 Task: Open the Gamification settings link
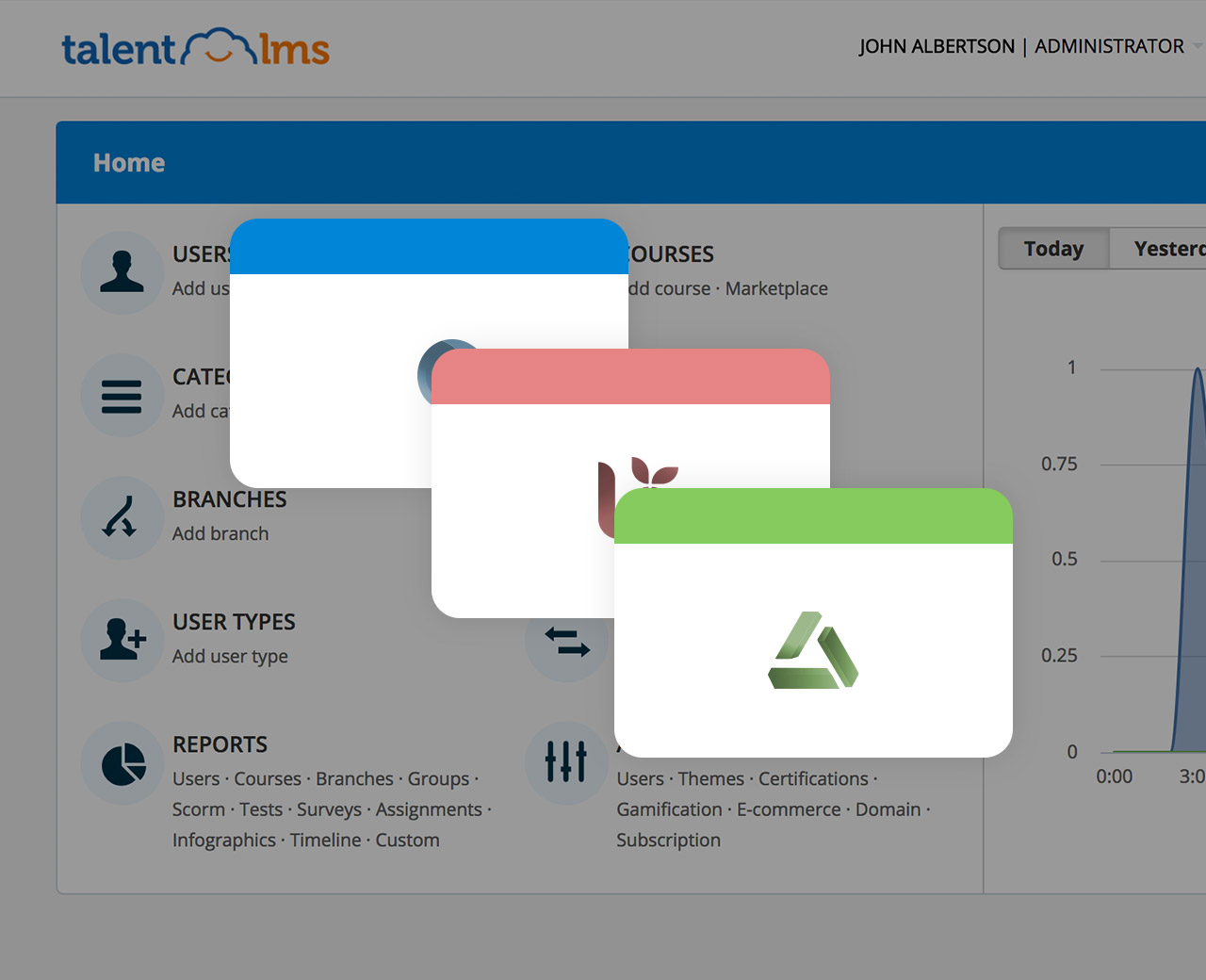670,809
